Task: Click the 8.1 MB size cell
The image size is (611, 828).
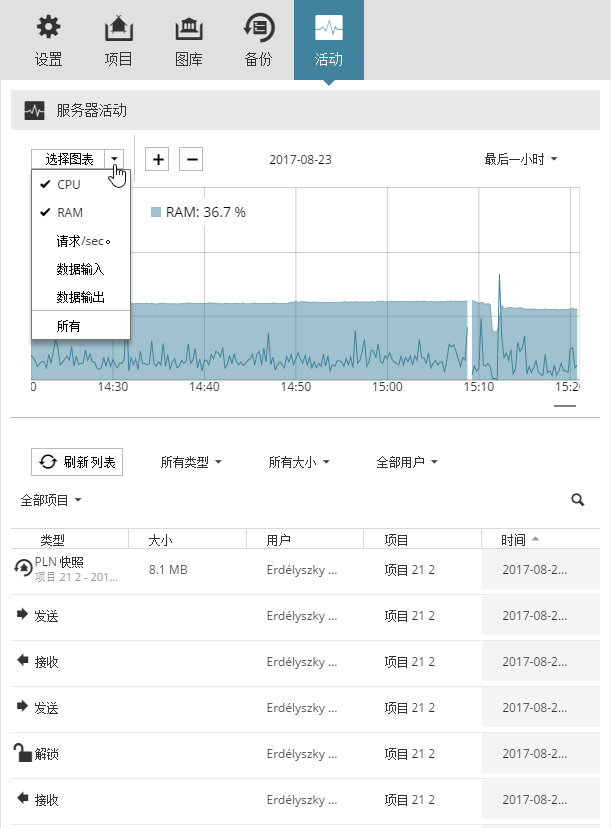Action: (x=168, y=569)
